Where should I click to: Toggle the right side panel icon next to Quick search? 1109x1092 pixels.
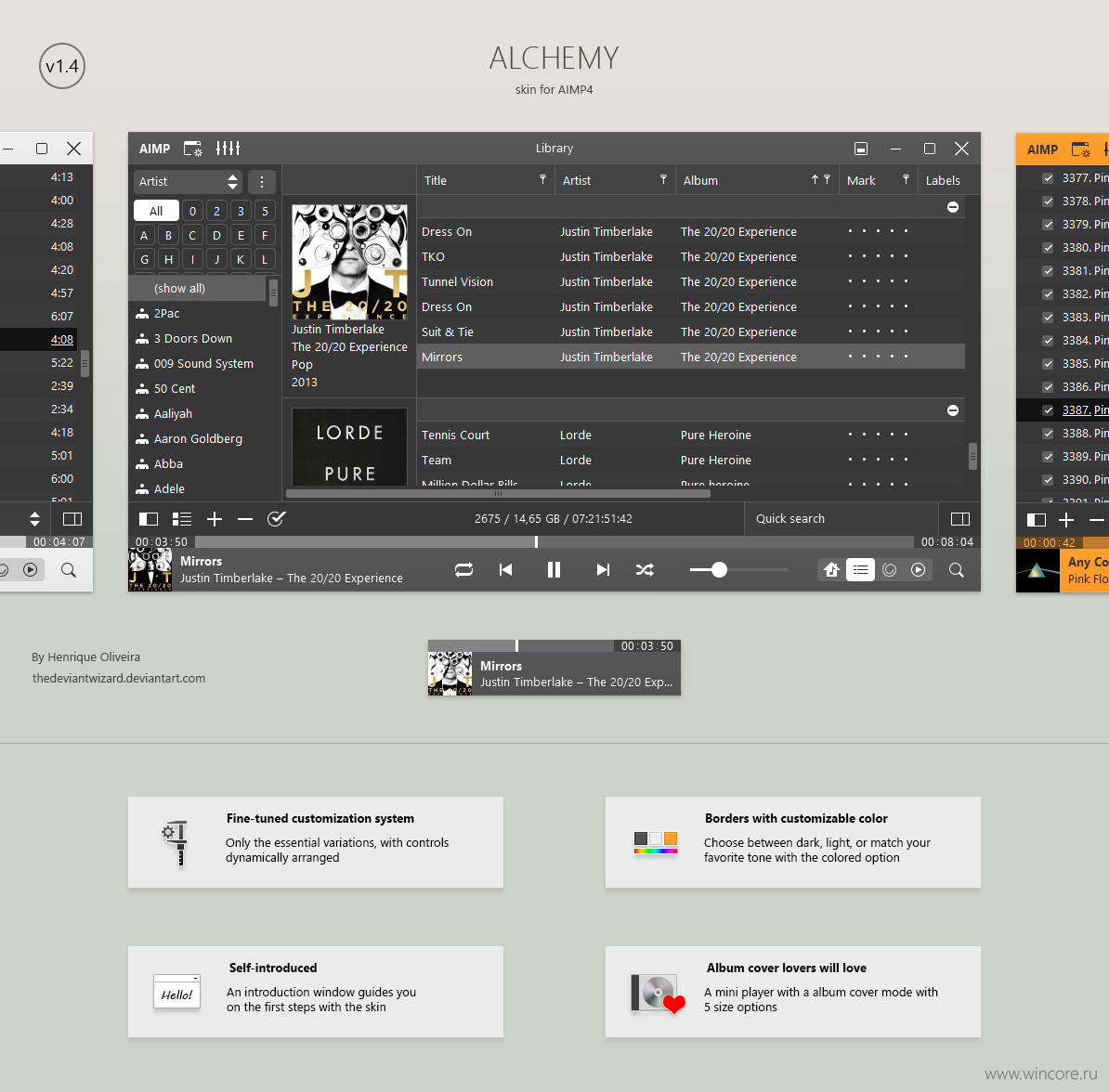tap(960, 519)
